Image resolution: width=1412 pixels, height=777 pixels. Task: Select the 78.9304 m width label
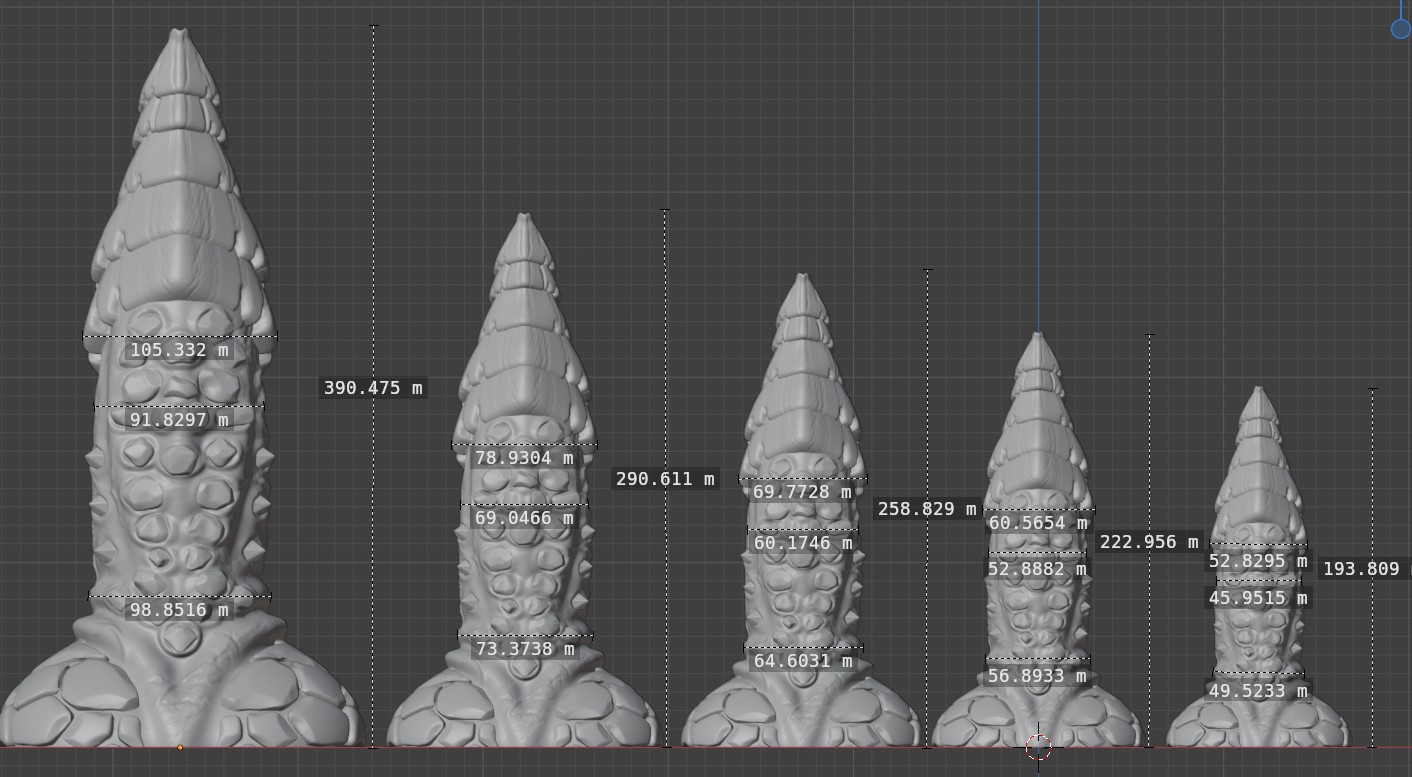[524, 458]
